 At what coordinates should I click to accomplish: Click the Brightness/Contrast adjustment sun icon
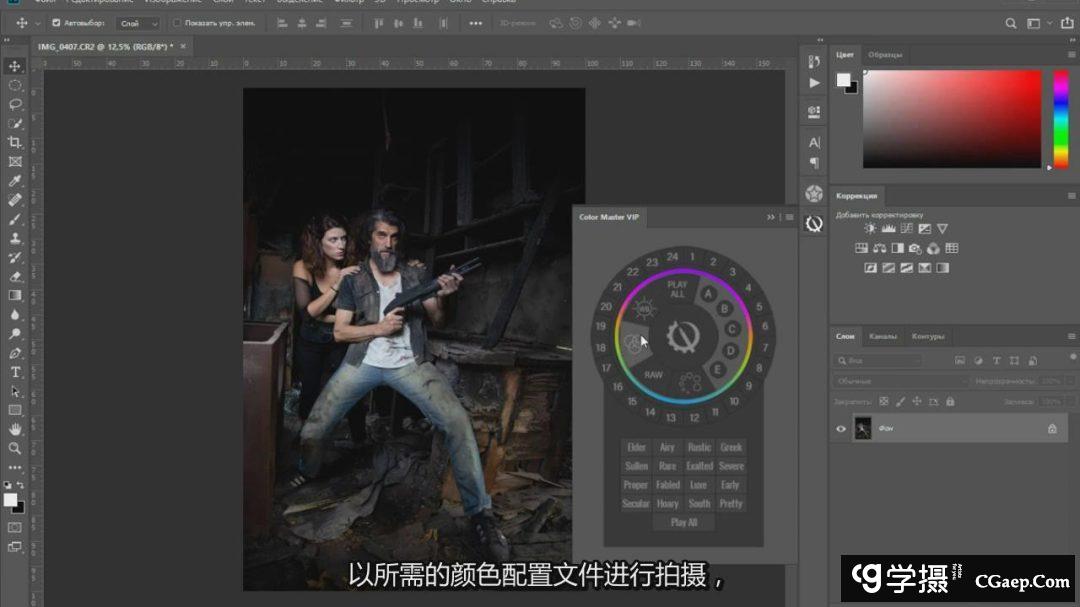point(870,229)
